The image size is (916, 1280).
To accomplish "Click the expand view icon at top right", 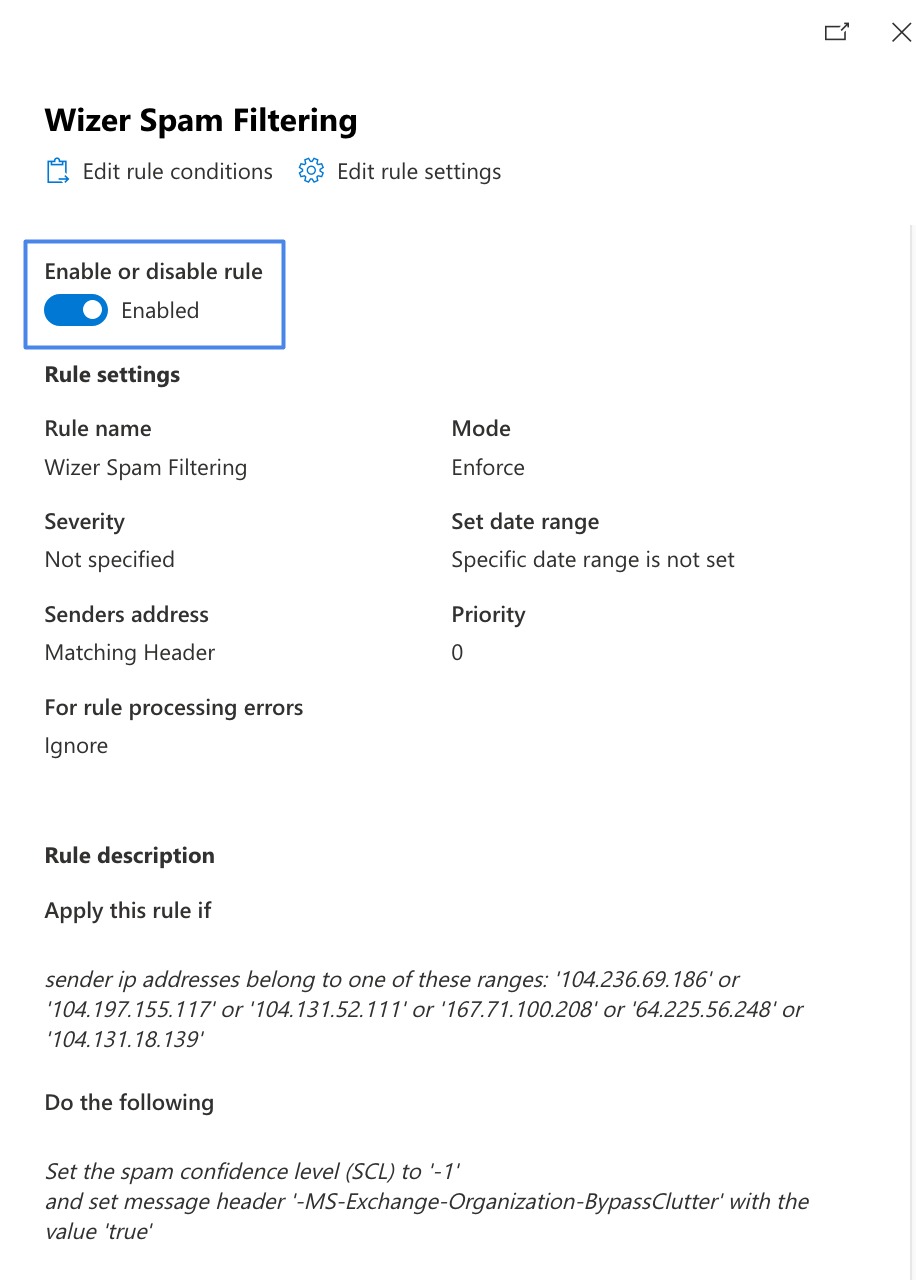I will [836, 32].
